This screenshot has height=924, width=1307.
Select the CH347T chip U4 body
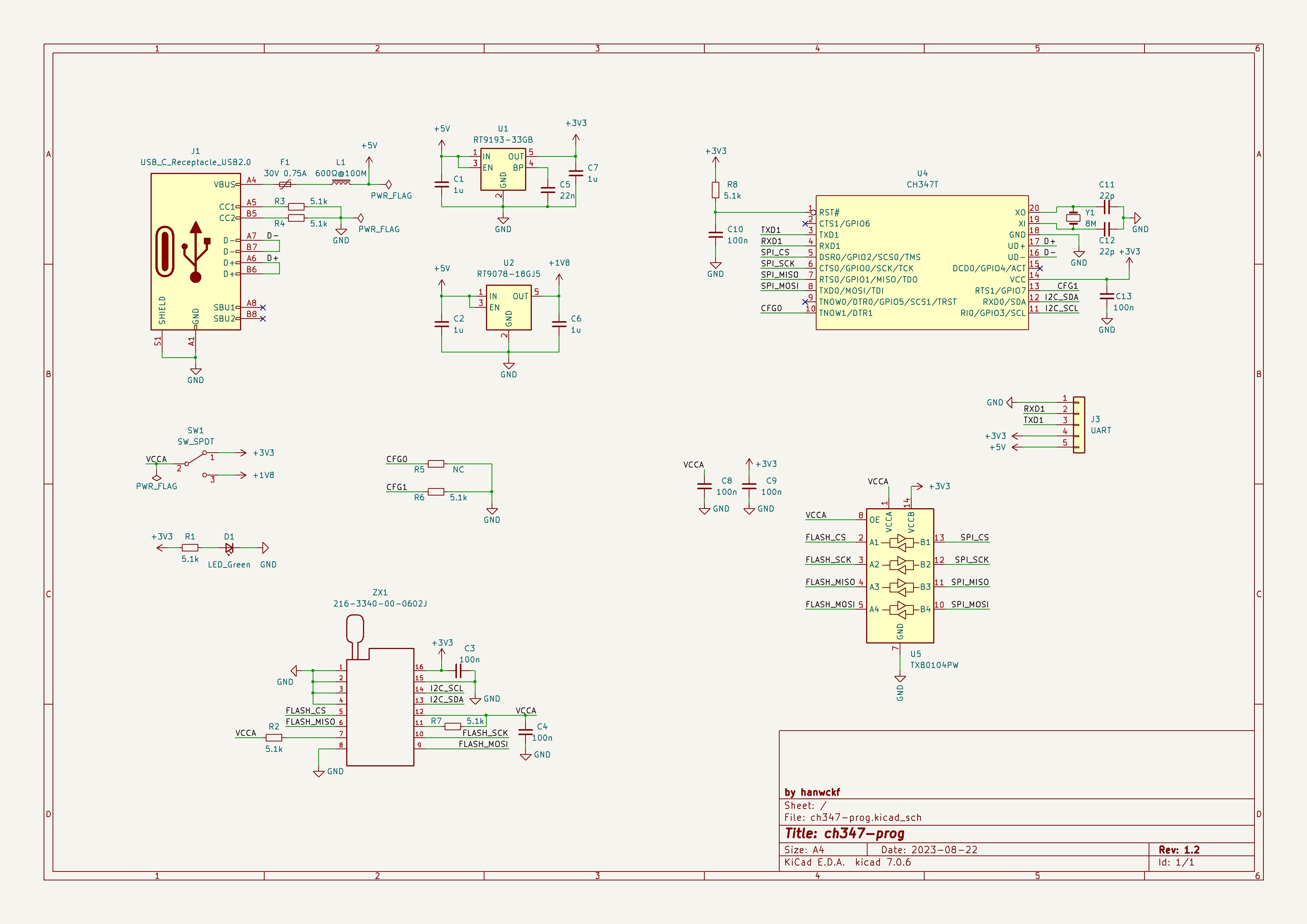(x=922, y=262)
